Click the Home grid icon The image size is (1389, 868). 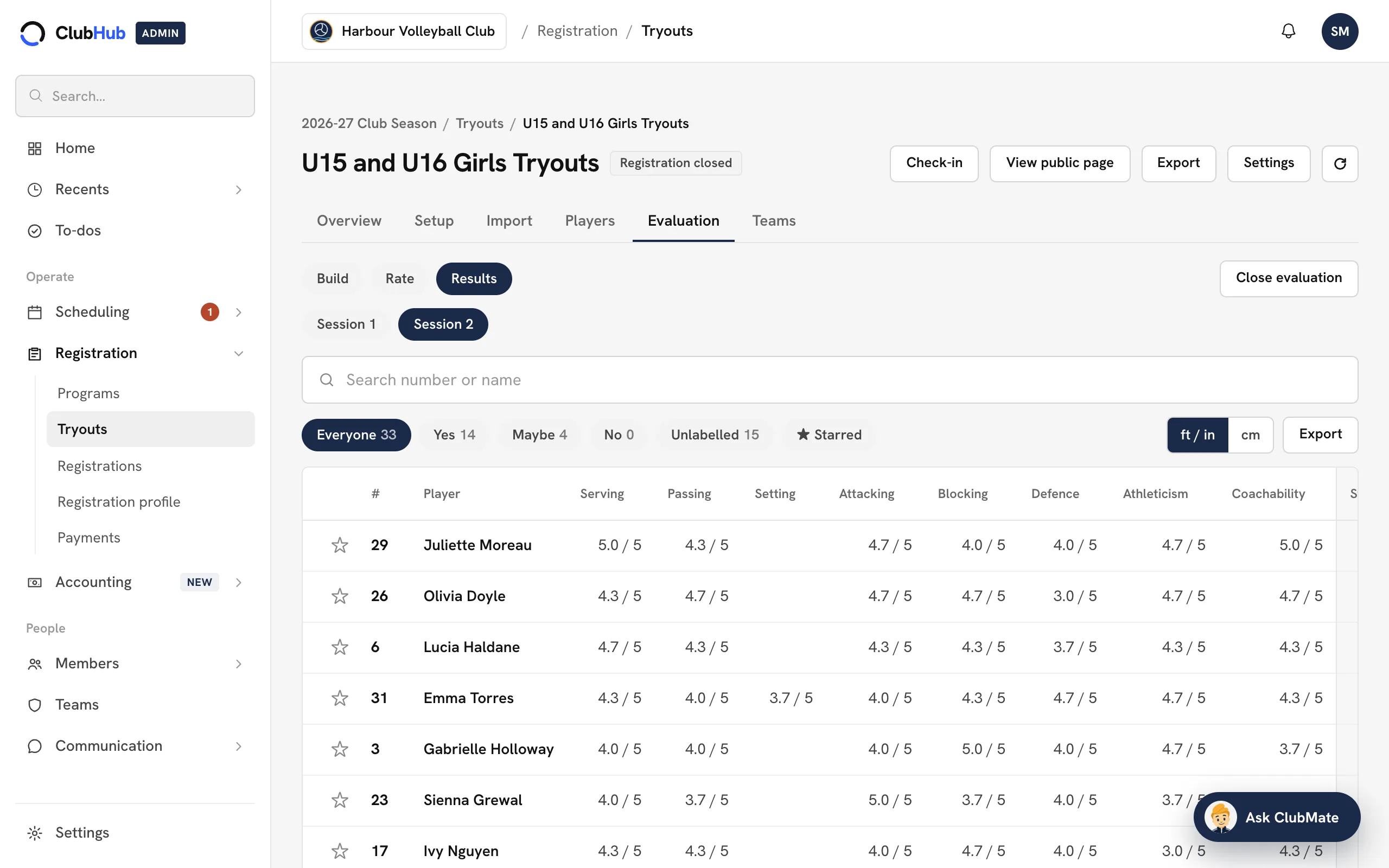34,148
